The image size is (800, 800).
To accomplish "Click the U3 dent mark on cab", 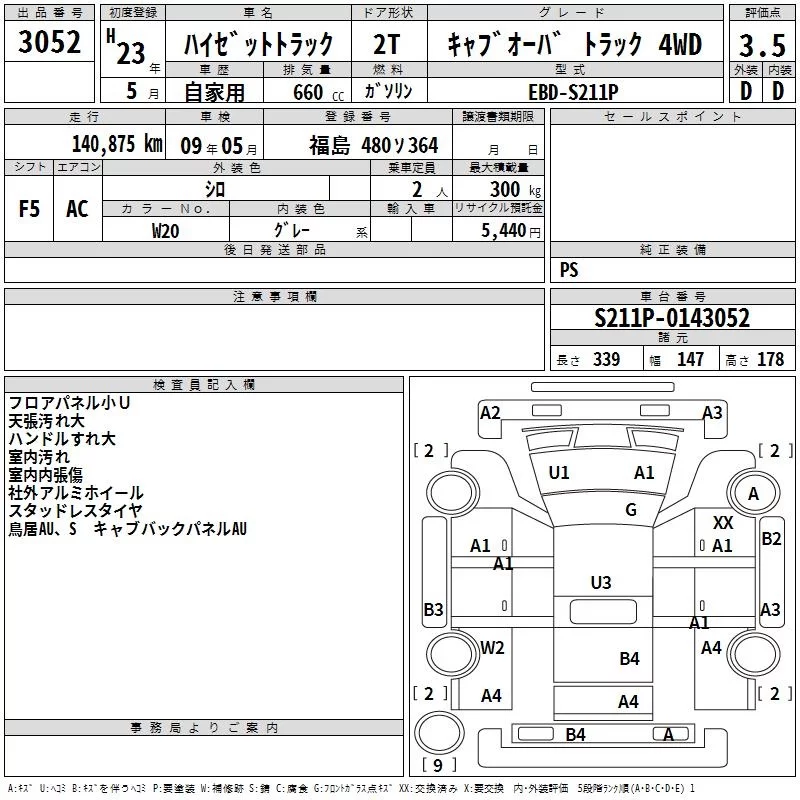I will pyautogui.click(x=600, y=582).
